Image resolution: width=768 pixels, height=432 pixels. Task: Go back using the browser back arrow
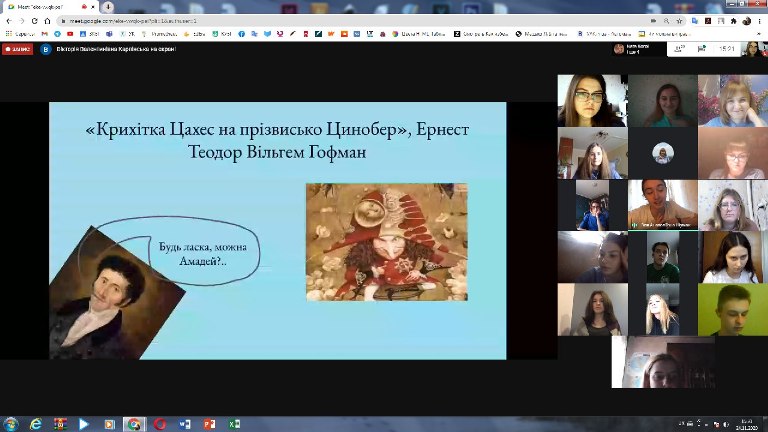pyautogui.click(x=9, y=21)
